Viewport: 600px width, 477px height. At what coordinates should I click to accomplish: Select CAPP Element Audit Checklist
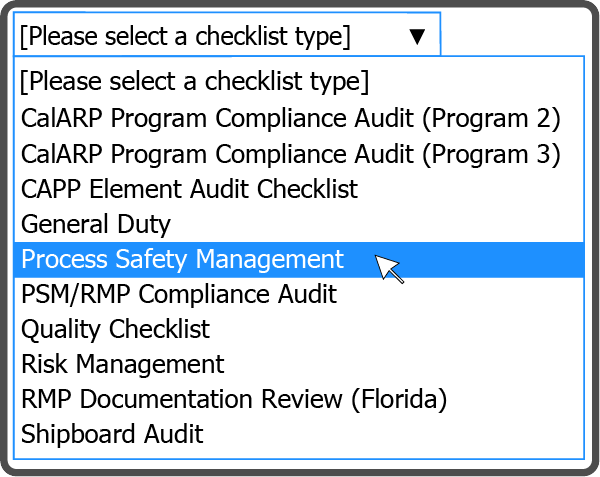[189, 188]
